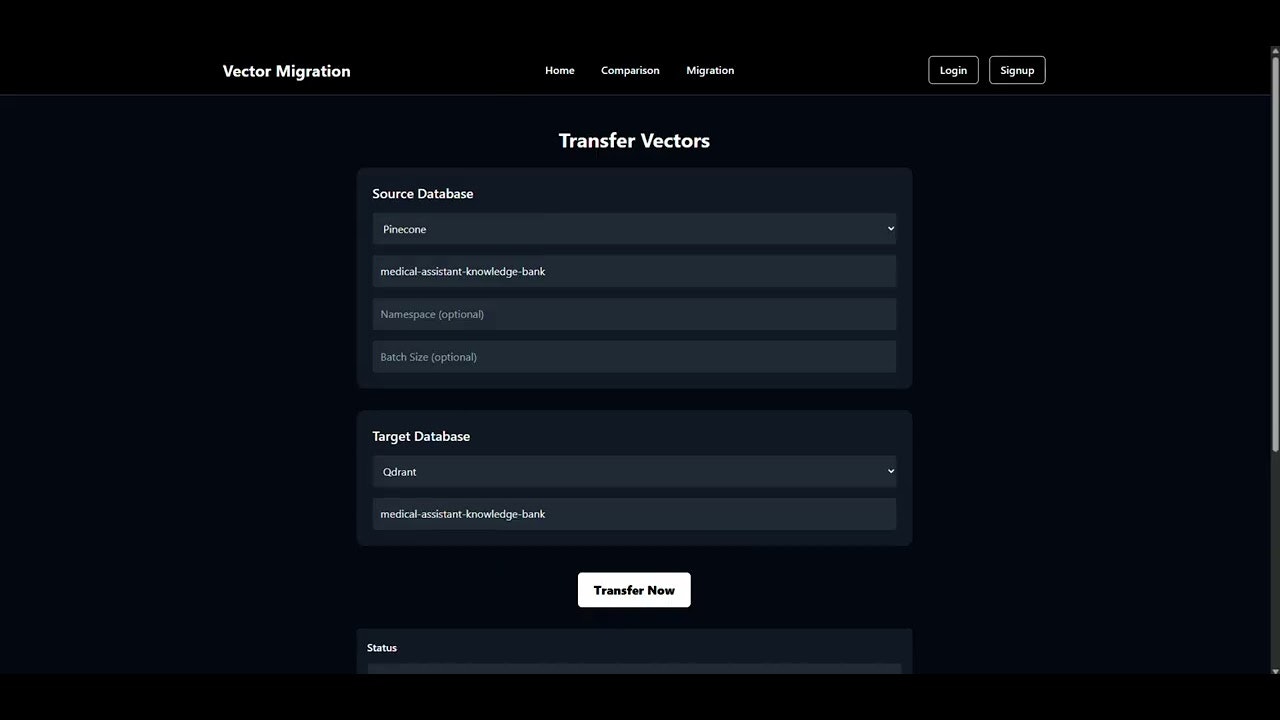Screen dimensions: 1280x720
Task: Open the source database dropdown showing Pinecone
Action: coord(634,228)
